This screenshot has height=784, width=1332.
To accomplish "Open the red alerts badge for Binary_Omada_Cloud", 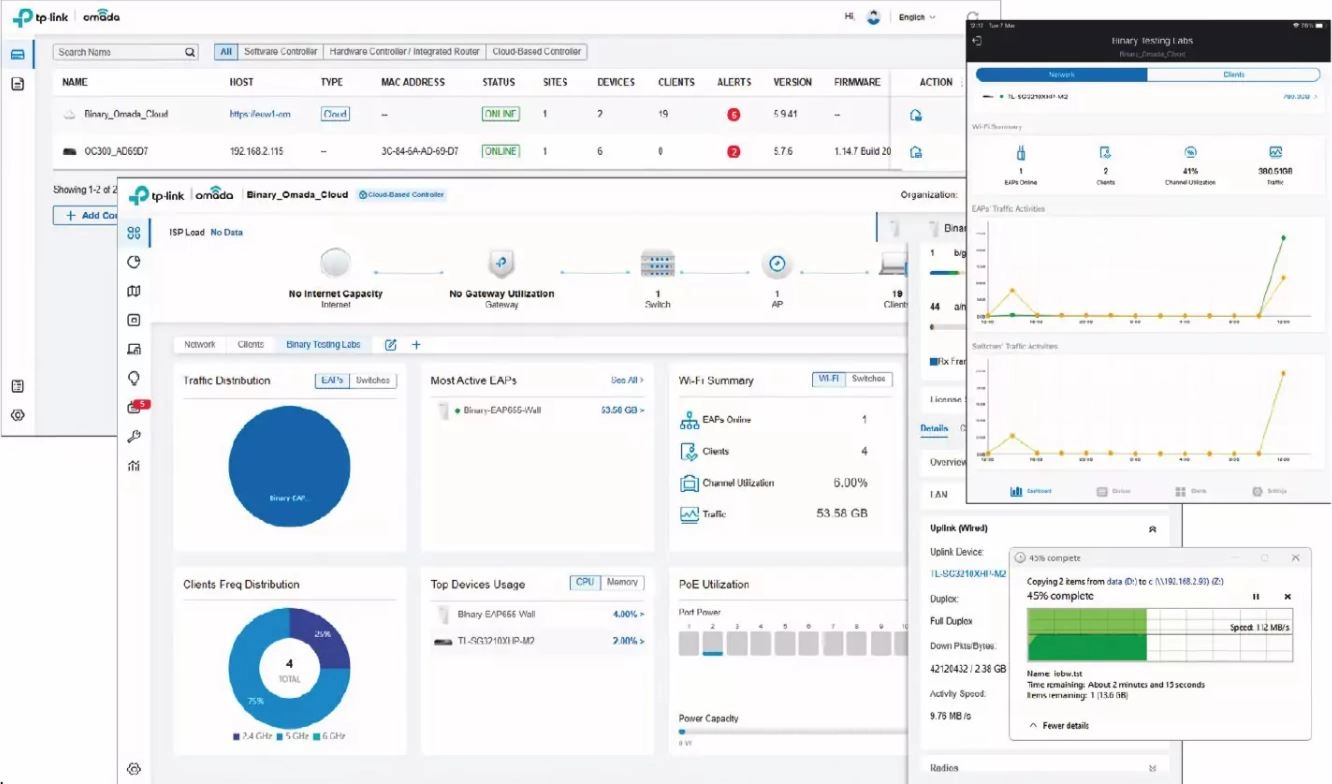I will 734,115.
